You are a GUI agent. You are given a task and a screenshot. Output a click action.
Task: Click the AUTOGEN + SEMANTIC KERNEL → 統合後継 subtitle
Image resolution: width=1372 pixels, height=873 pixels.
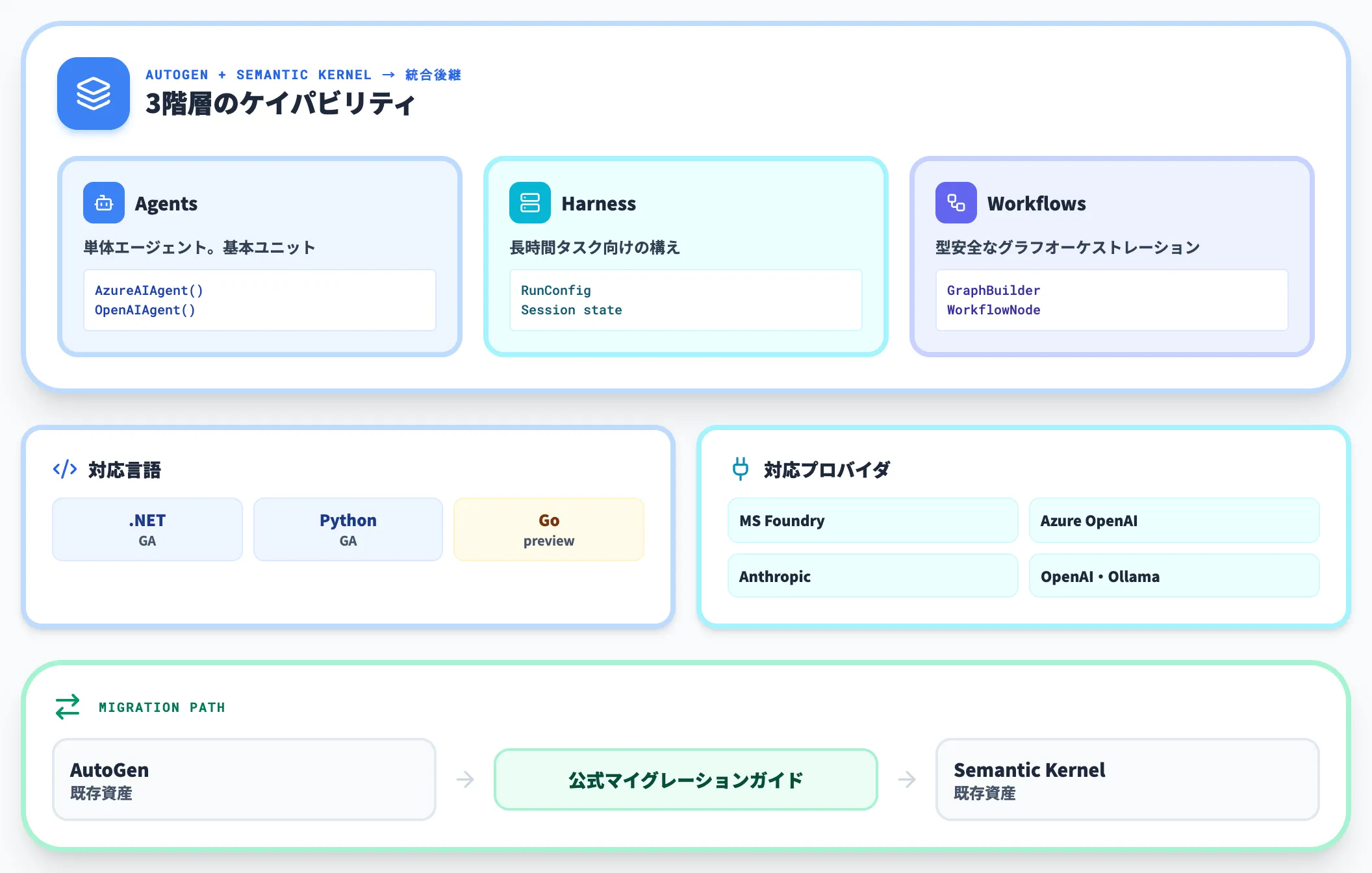click(303, 75)
